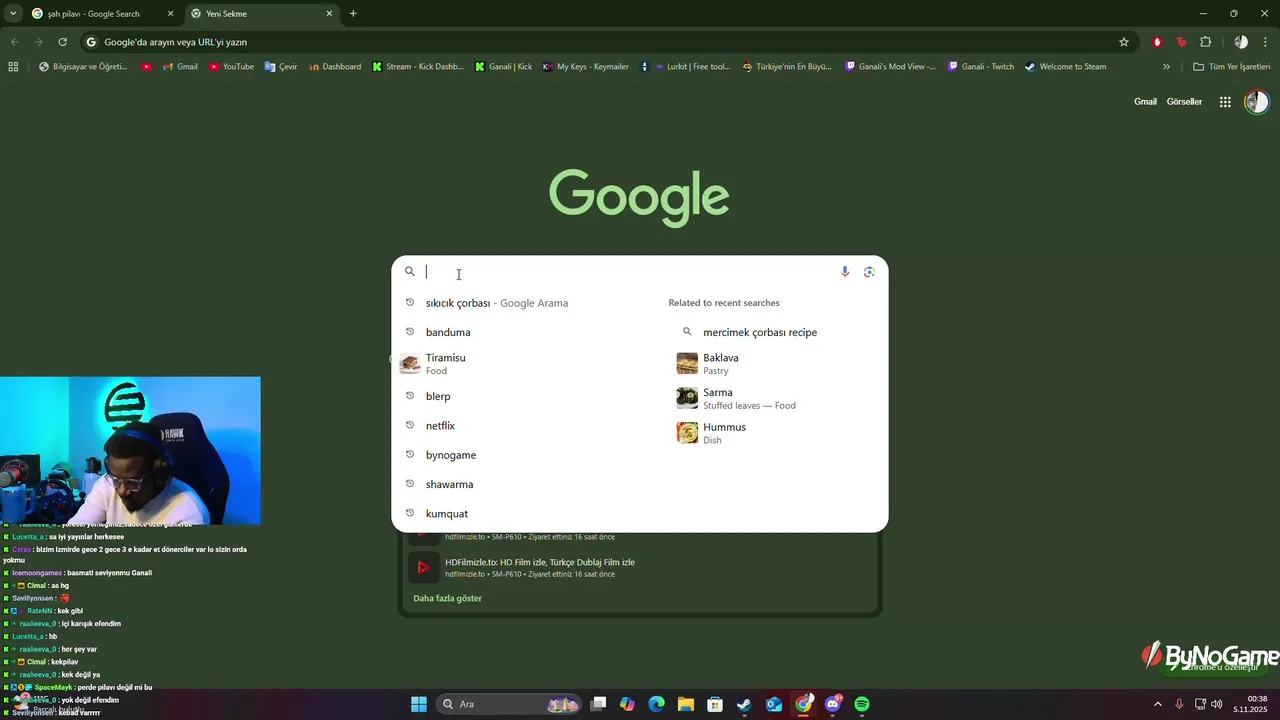This screenshot has height=720, width=1280.
Task: Show hidden system tray icons
Action: click(1158, 704)
